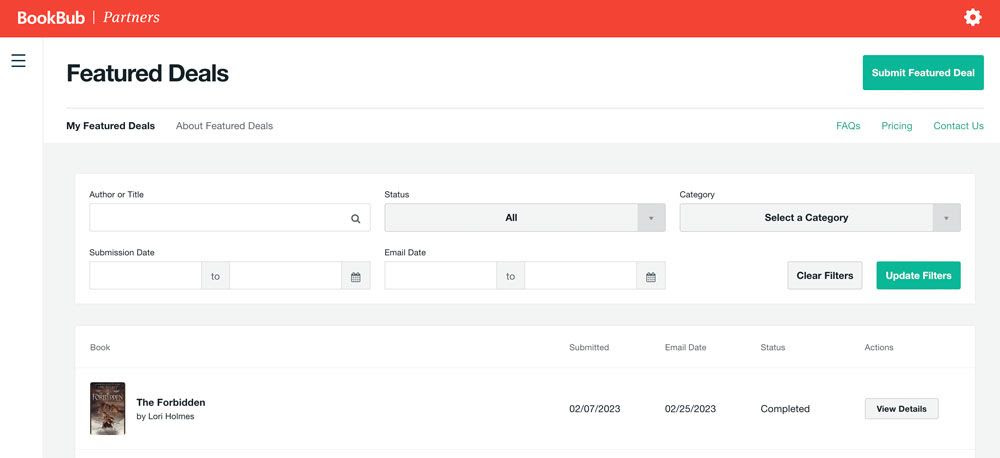The height and width of the screenshot is (458, 1000).
Task: View Details for The Forbidden
Action: (x=902, y=409)
